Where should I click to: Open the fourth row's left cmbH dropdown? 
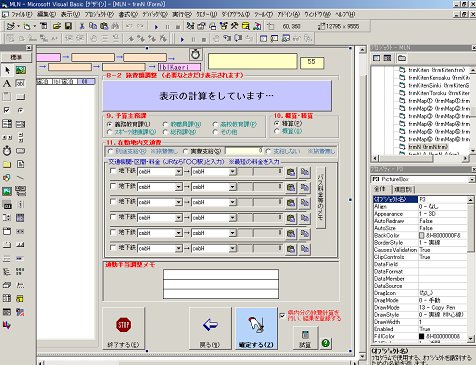tap(179, 218)
